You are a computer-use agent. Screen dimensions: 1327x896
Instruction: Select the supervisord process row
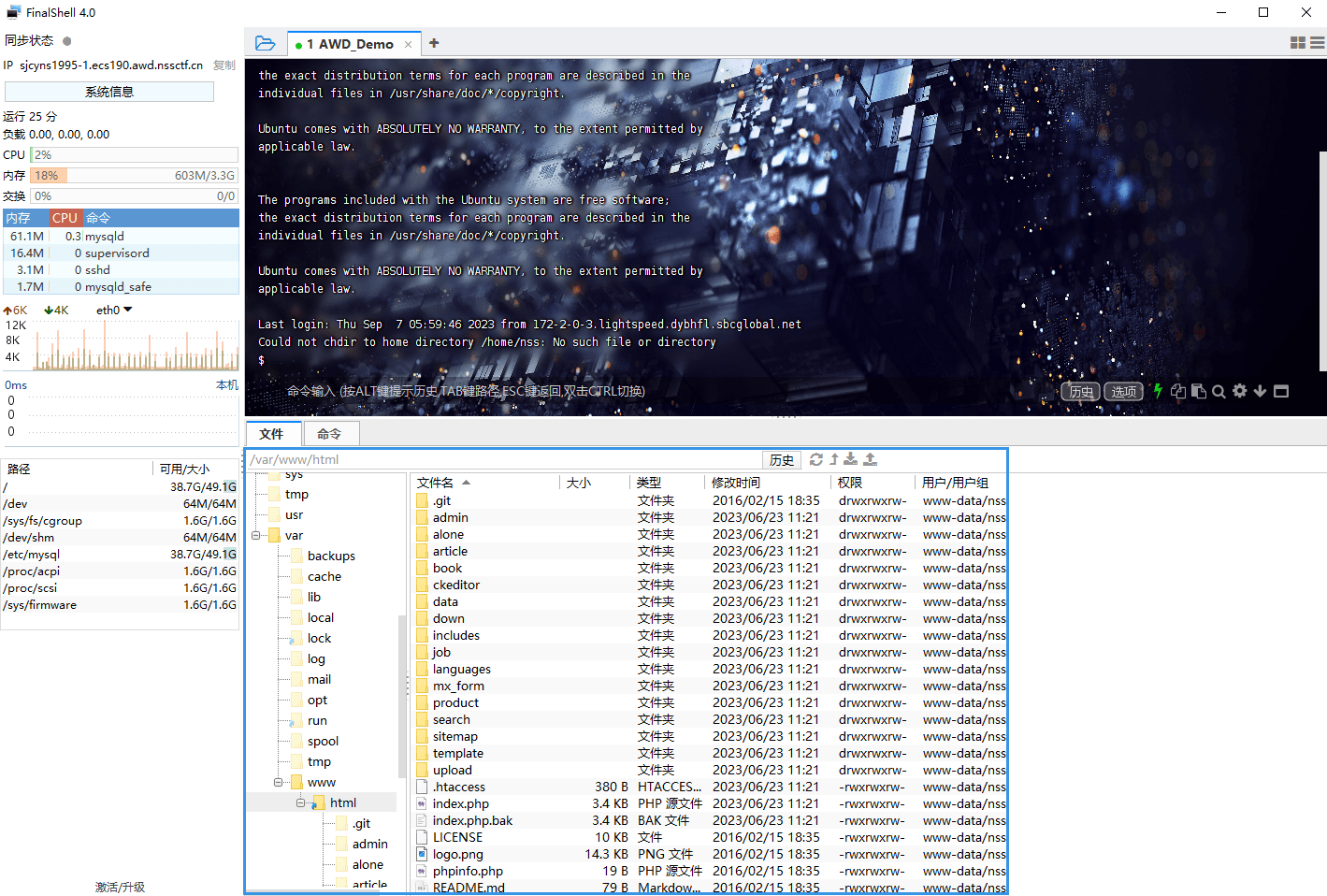click(x=121, y=253)
